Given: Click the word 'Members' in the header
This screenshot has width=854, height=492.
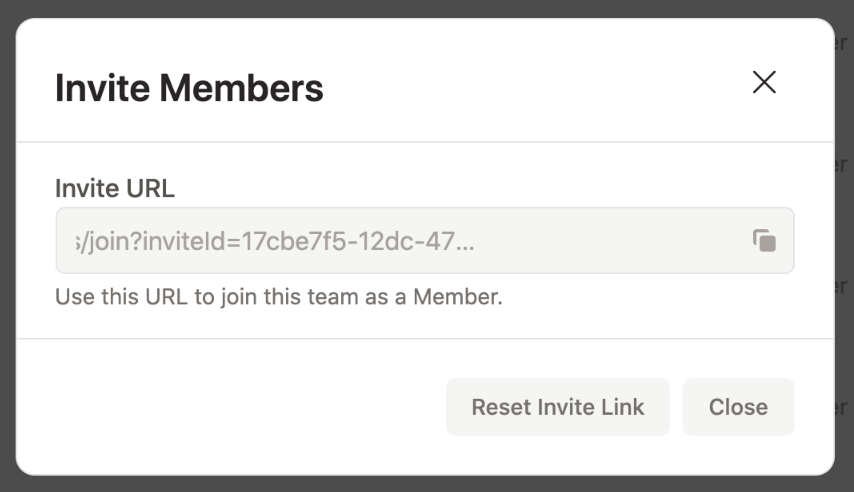Looking at the screenshot, I should pos(241,88).
